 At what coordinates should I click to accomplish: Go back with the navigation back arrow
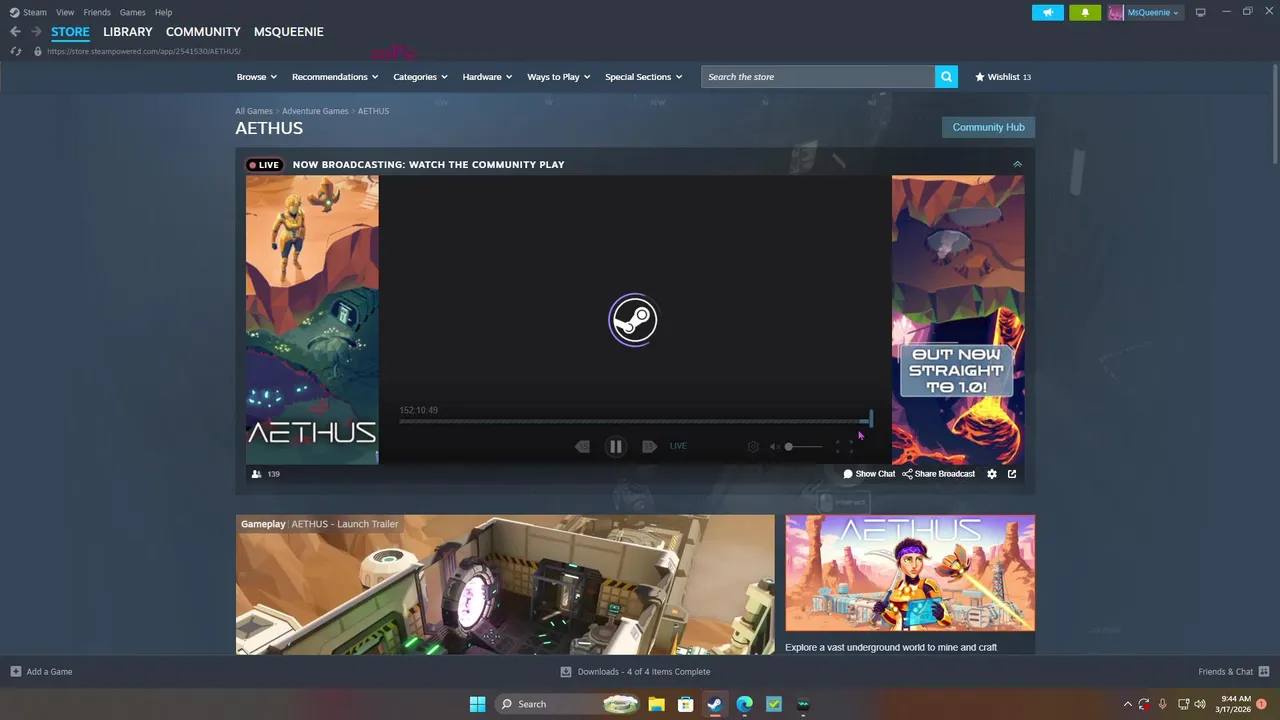pos(15,32)
